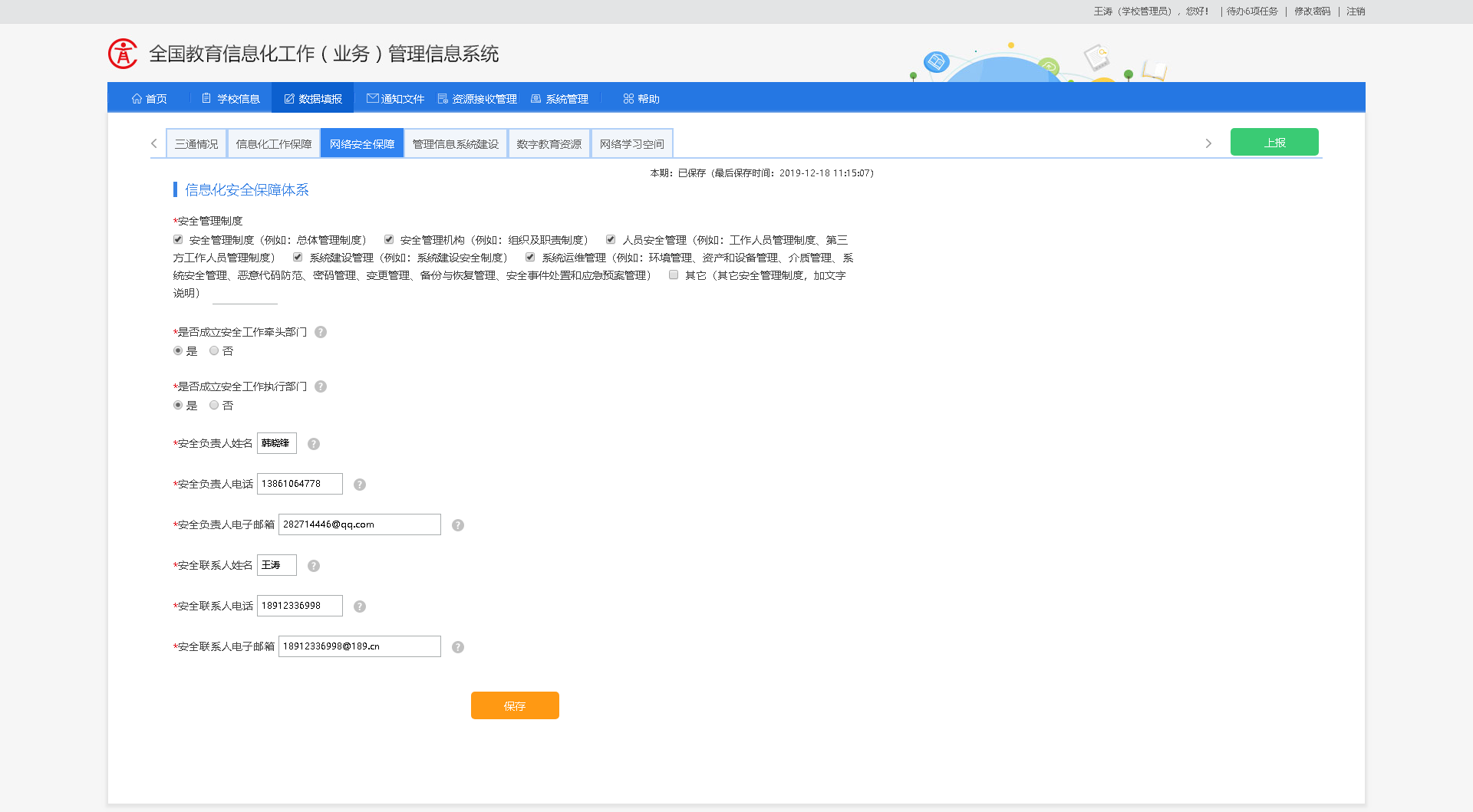Click the 注销 link
1473x812 pixels.
point(1355,12)
